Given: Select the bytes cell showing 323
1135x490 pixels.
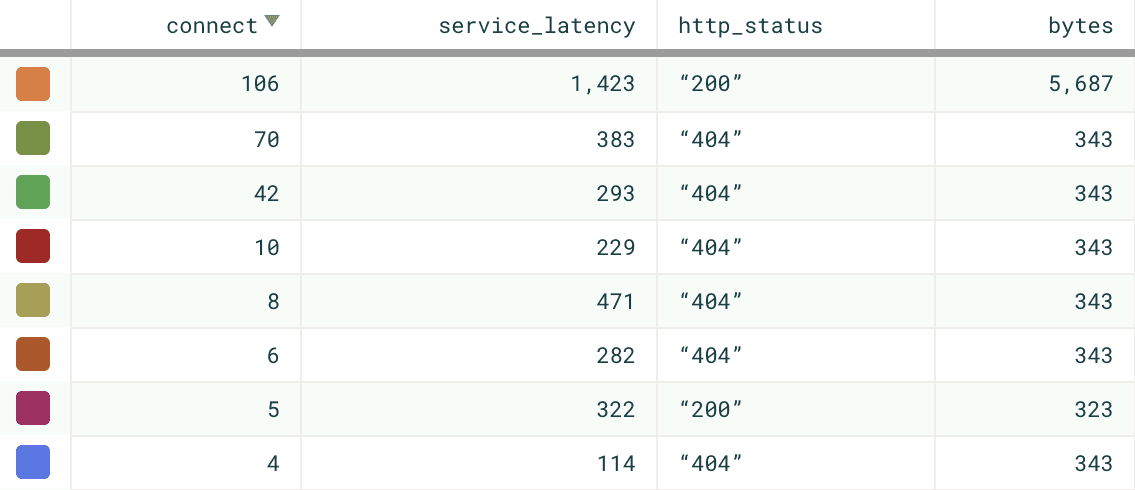Looking at the screenshot, I should [1093, 409].
